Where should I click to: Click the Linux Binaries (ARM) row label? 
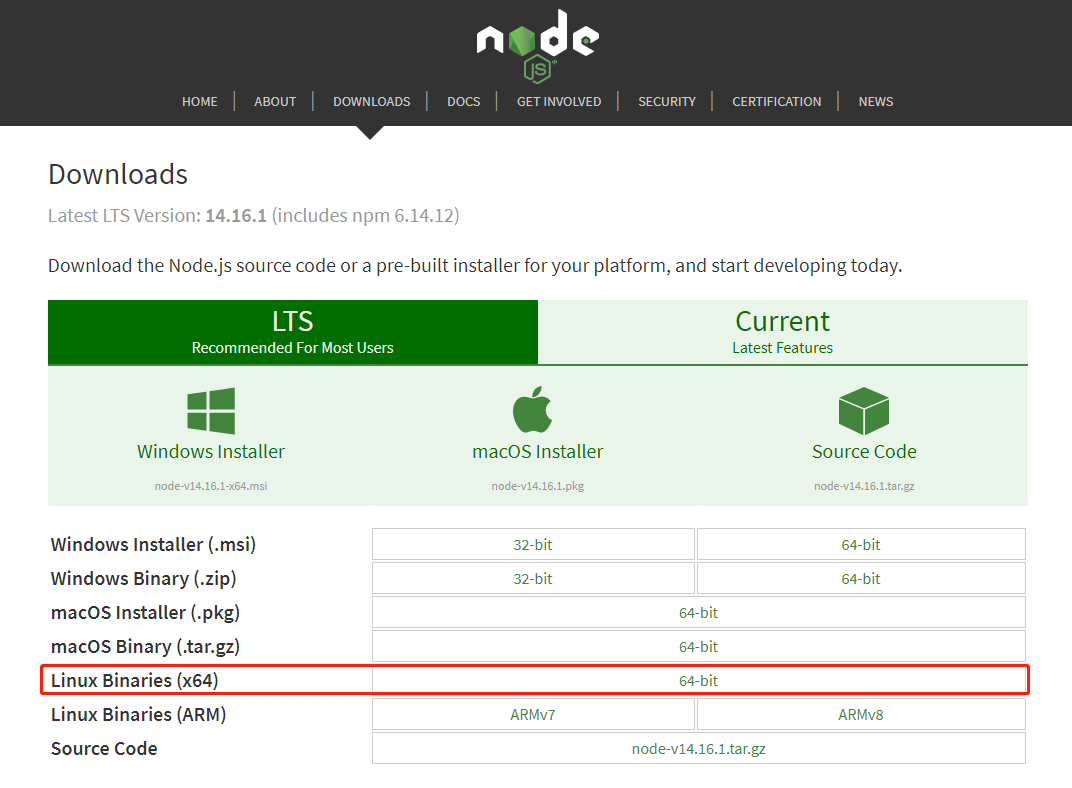139,715
